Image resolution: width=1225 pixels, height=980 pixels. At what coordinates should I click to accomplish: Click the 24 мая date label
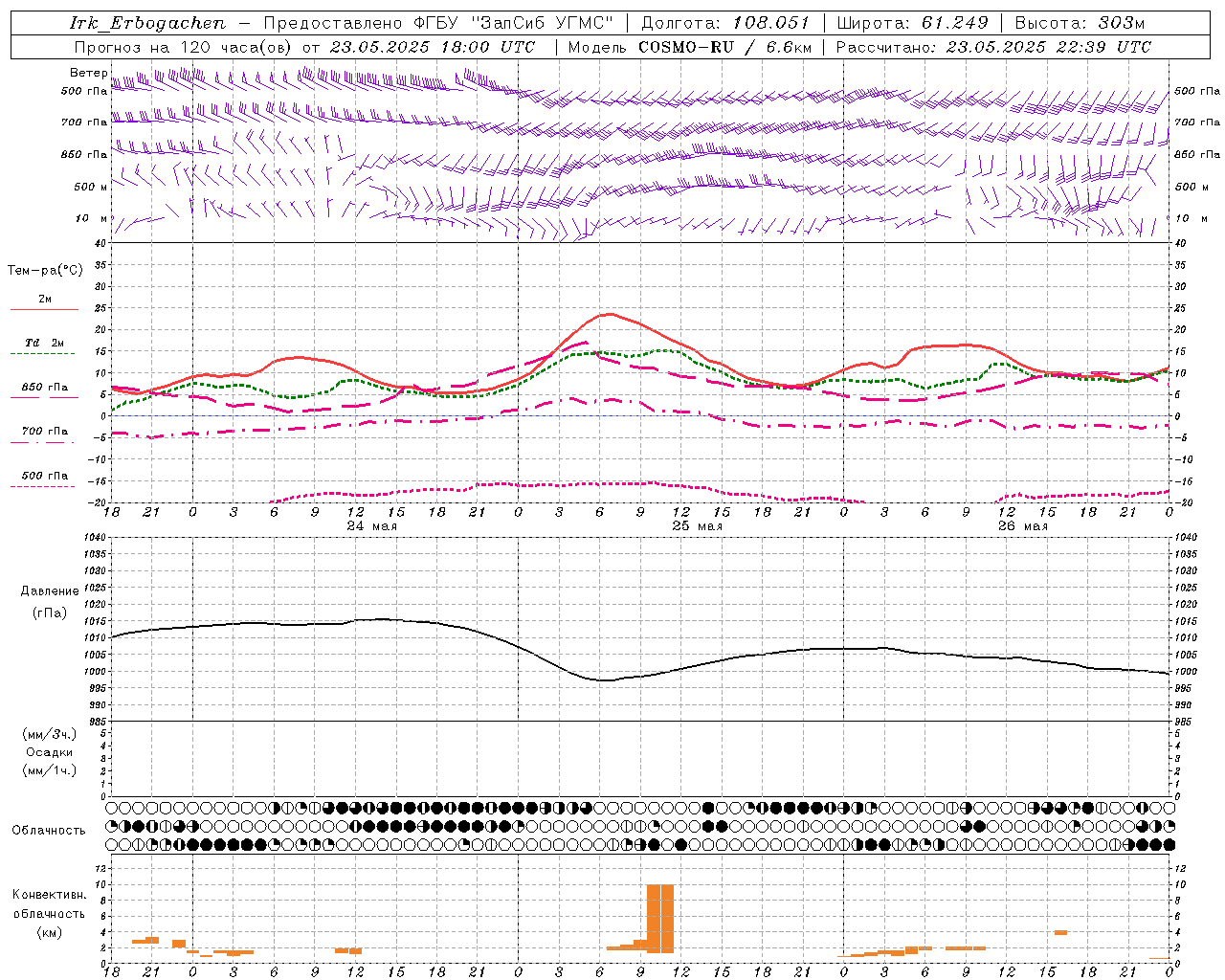pos(371,526)
